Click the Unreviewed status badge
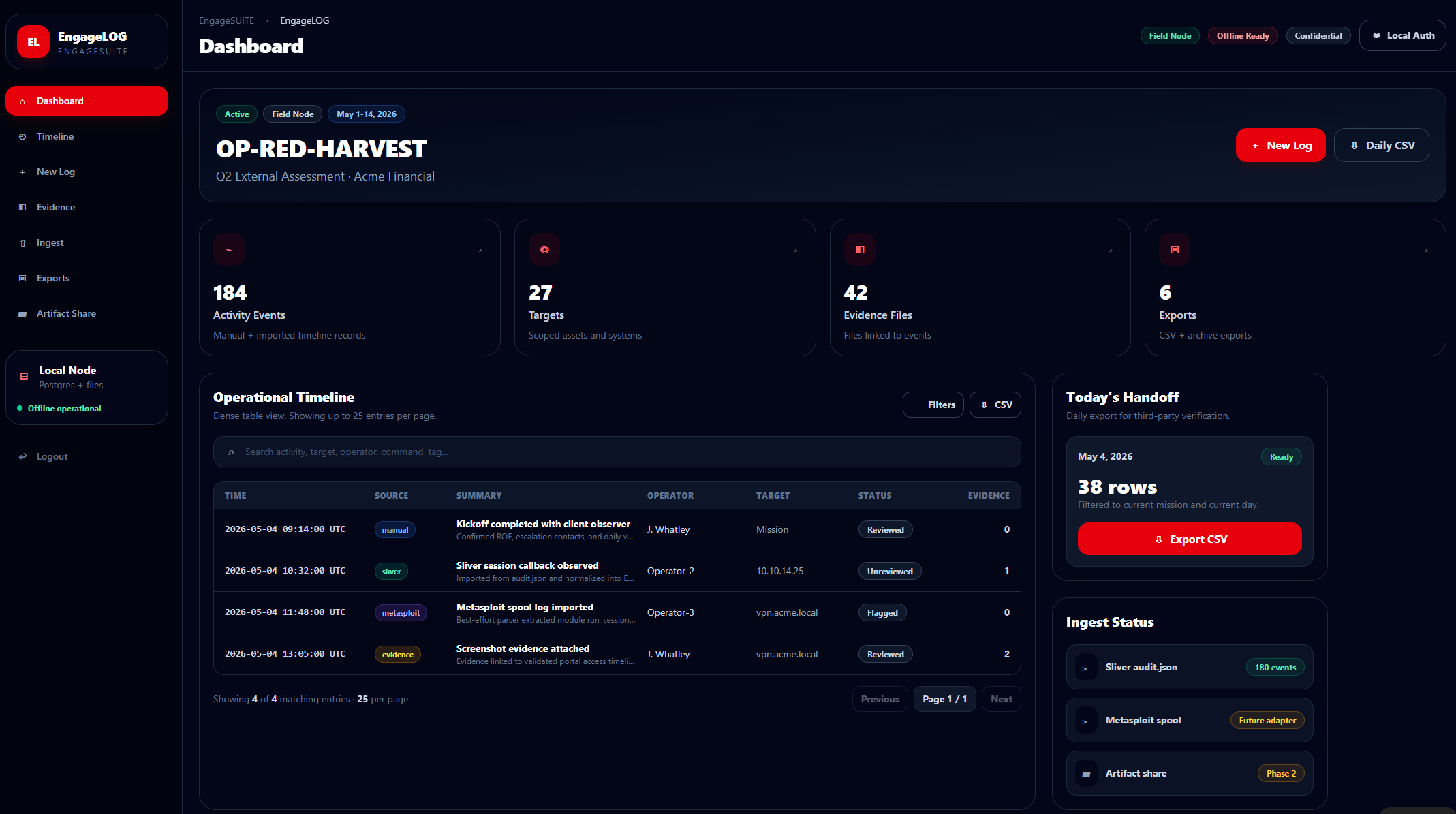The height and width of the screenshot is (814, 1456). point(889,571)
